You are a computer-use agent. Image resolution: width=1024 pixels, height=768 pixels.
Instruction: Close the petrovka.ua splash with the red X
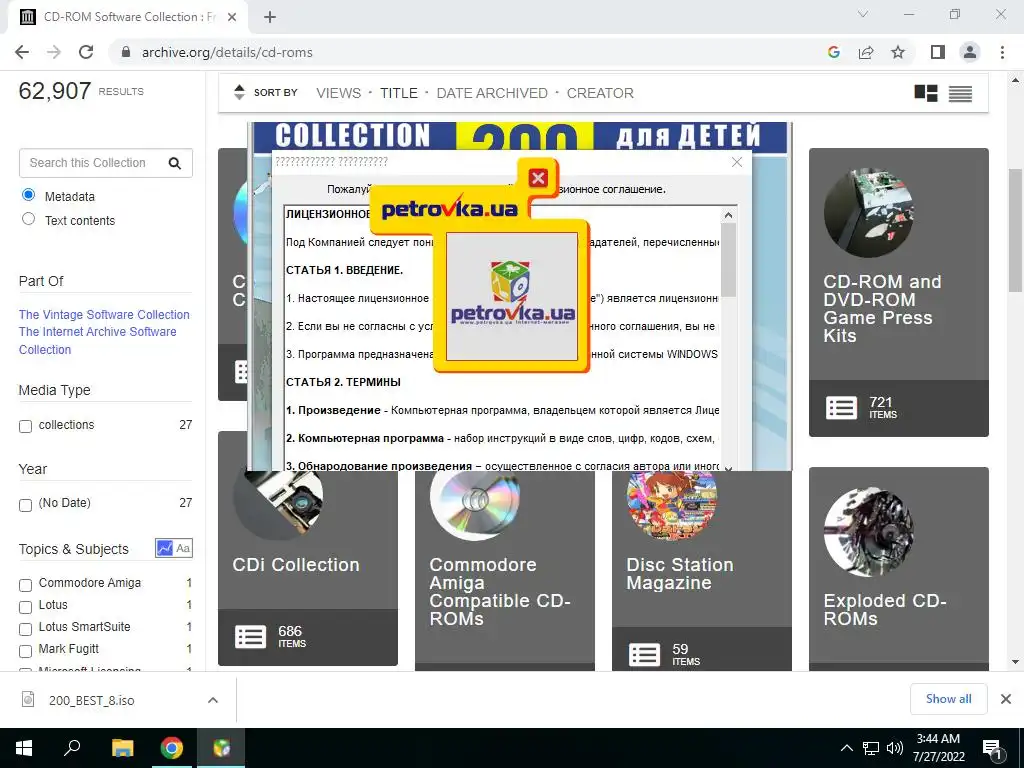click(x=538, y=178)
